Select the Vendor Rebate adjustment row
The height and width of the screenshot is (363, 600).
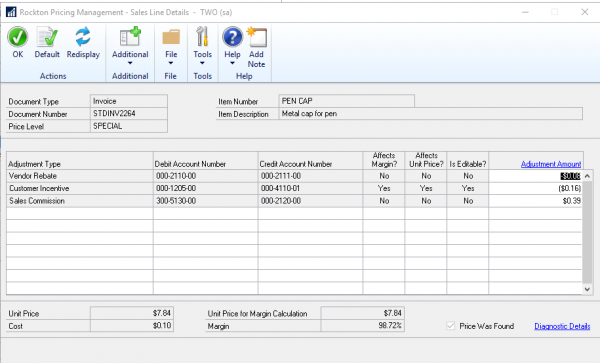click(x=295, y=176)
